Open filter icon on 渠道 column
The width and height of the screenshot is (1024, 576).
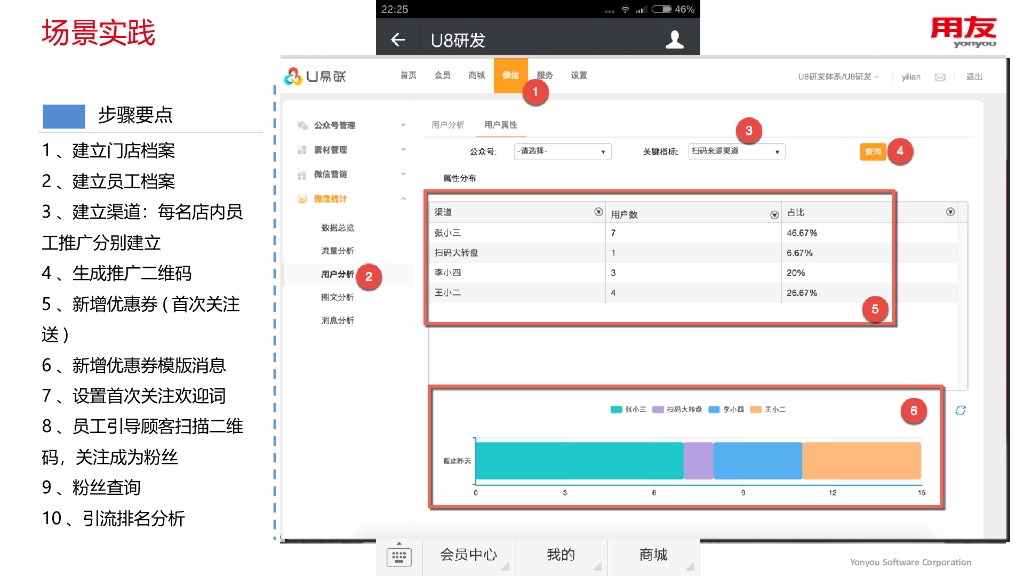pos(598,212)
